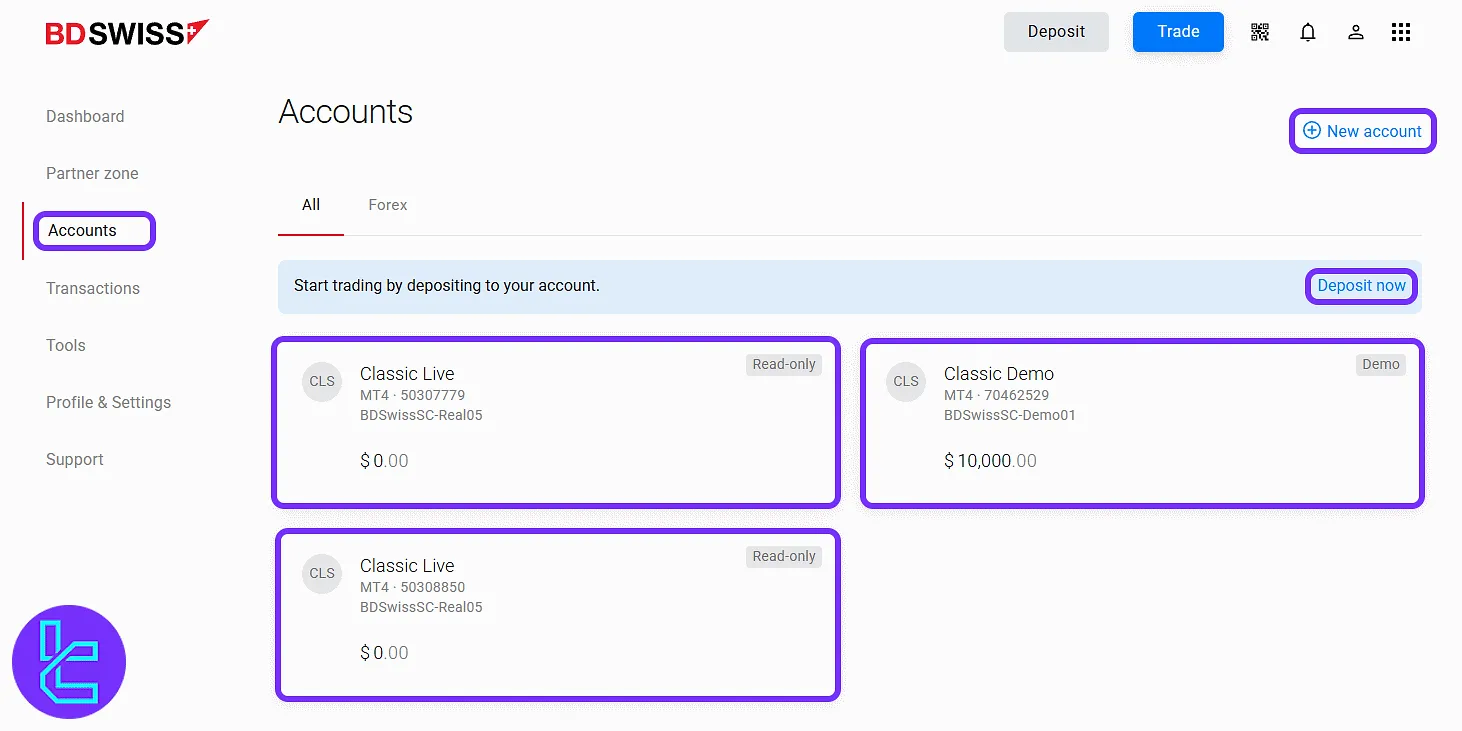Click the Classic Demo account title
Screen dimensions: 1462x731
pyautogui.click(x=999, y=374)
